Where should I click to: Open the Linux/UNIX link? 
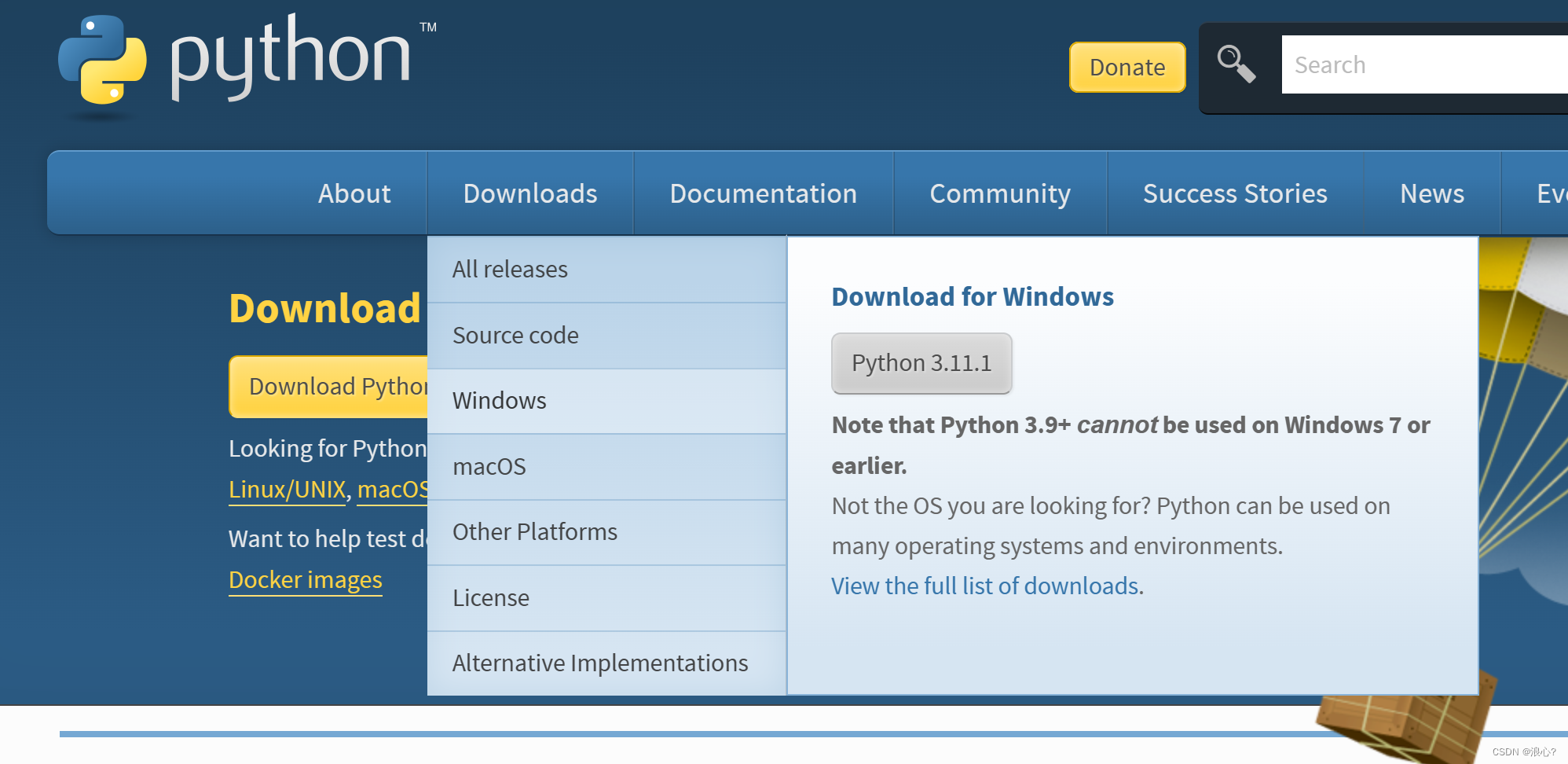[x=288, y=490]
